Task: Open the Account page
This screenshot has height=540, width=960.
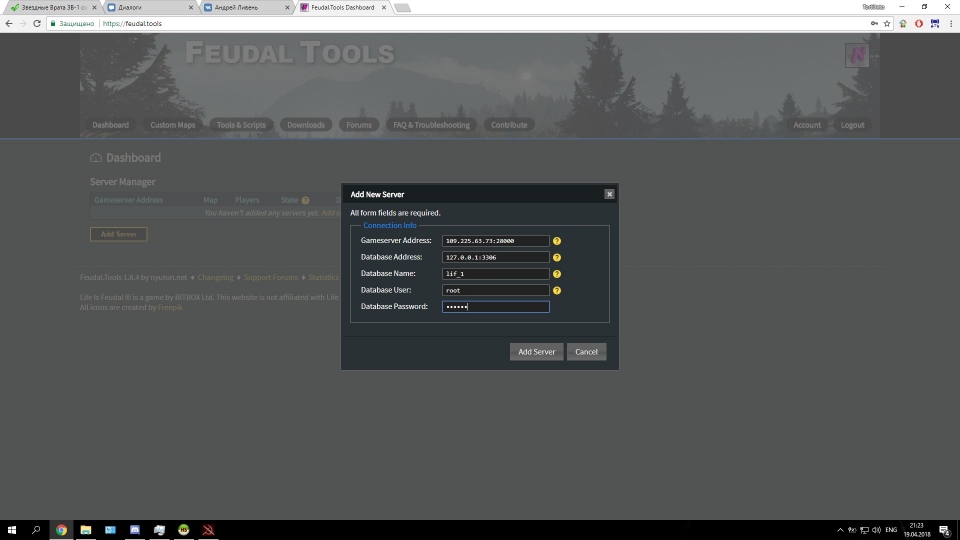Action: pos(807,125)
